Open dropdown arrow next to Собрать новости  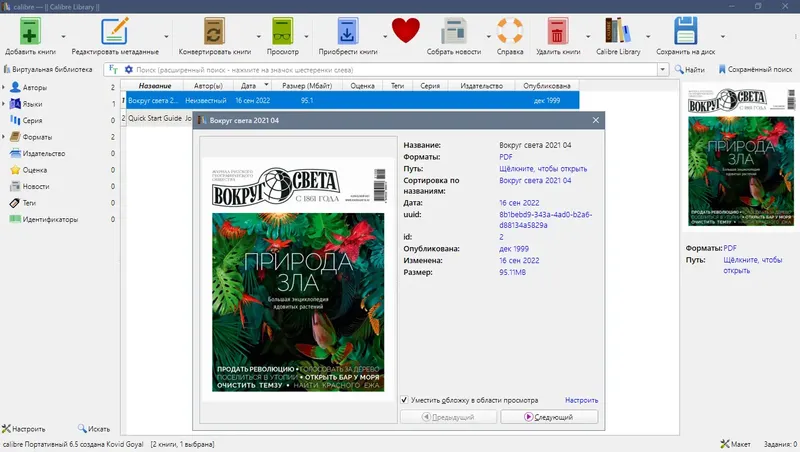click(x=488, y=36)
